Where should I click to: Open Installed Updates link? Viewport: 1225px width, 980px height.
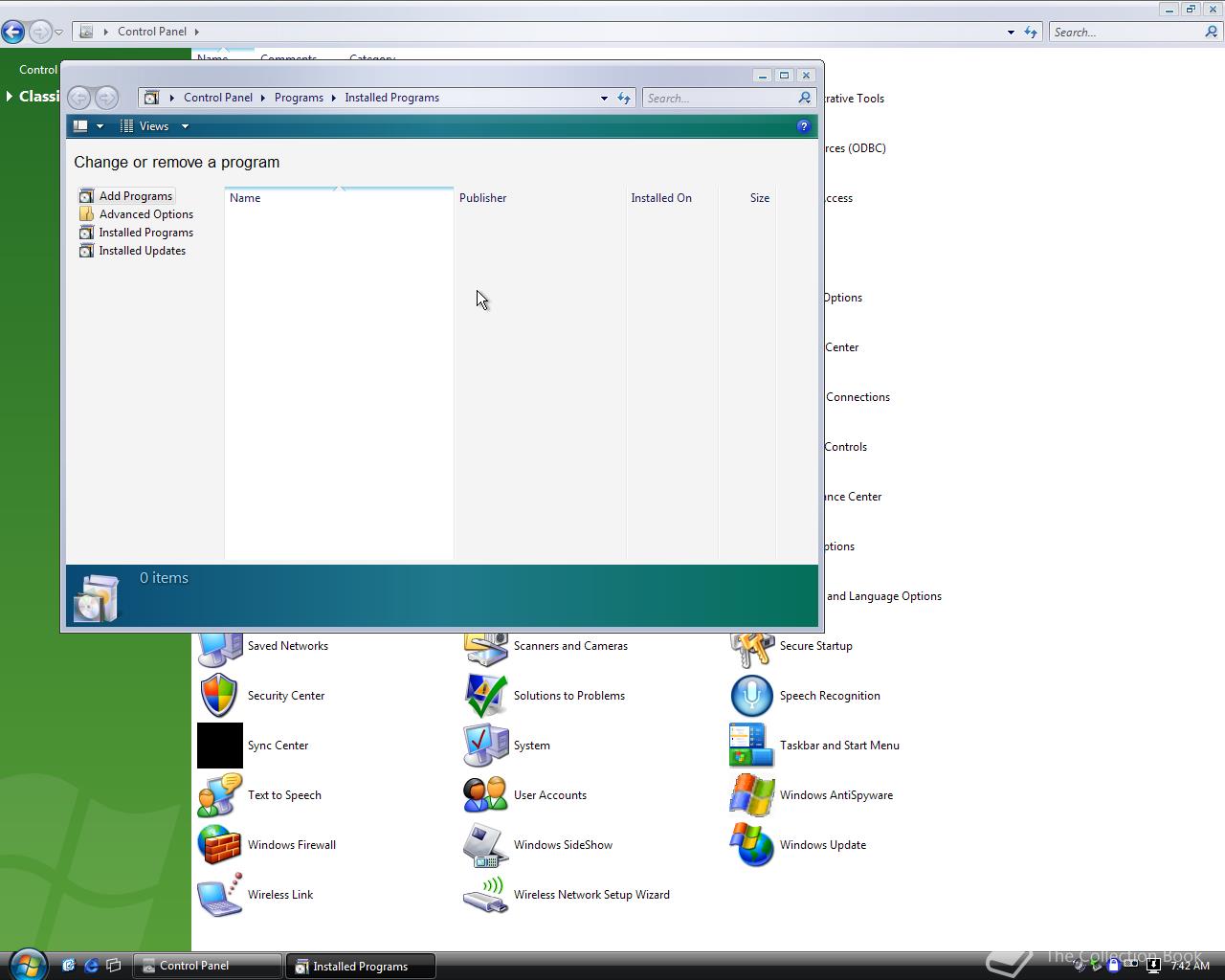(x=143, y=251)
